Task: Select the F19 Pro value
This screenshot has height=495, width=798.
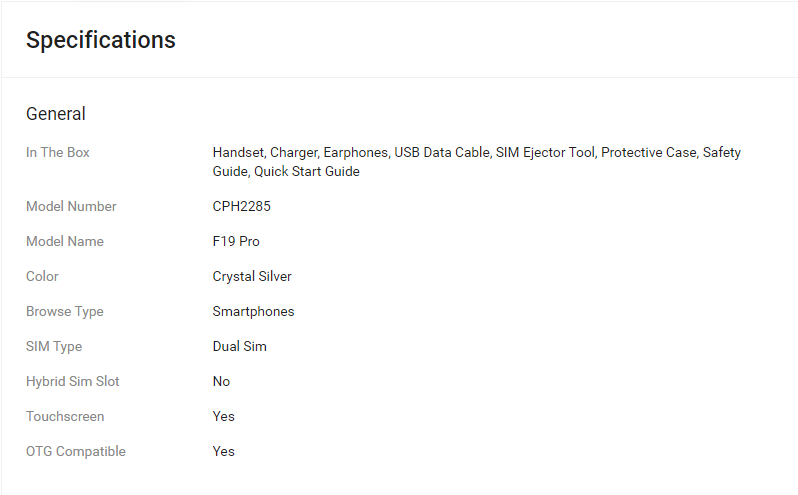Action: click(236, 241)
